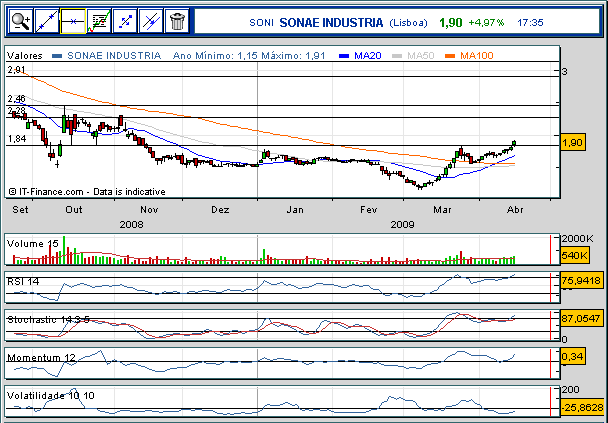608x423 pixels.
Task: Click the 2,28 price level label
Action: pos(16,110)
